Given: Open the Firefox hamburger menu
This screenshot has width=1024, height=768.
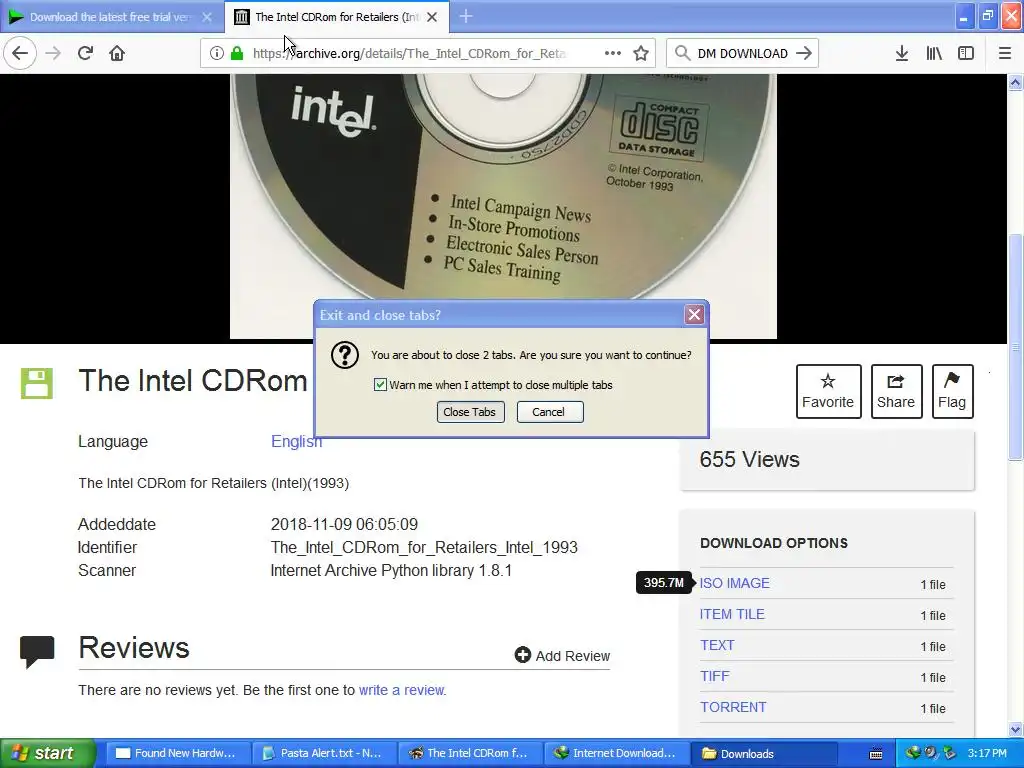Looking at the screenshot, I should pyautogui.click(x=1005, y=53).
